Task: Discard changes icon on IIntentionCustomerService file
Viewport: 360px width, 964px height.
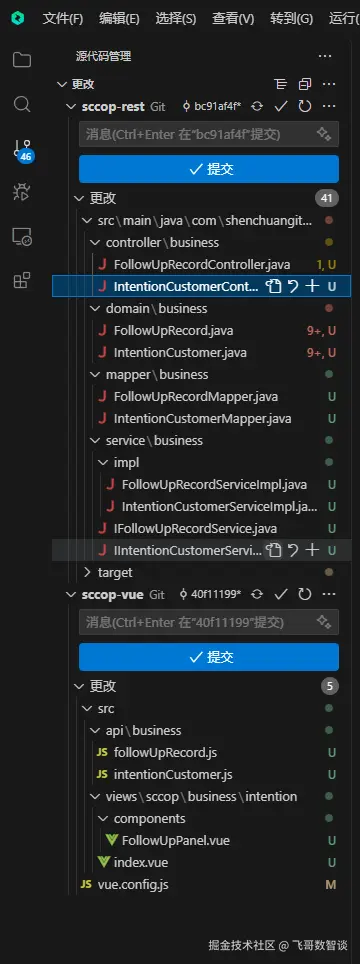Action: point(293,550)
